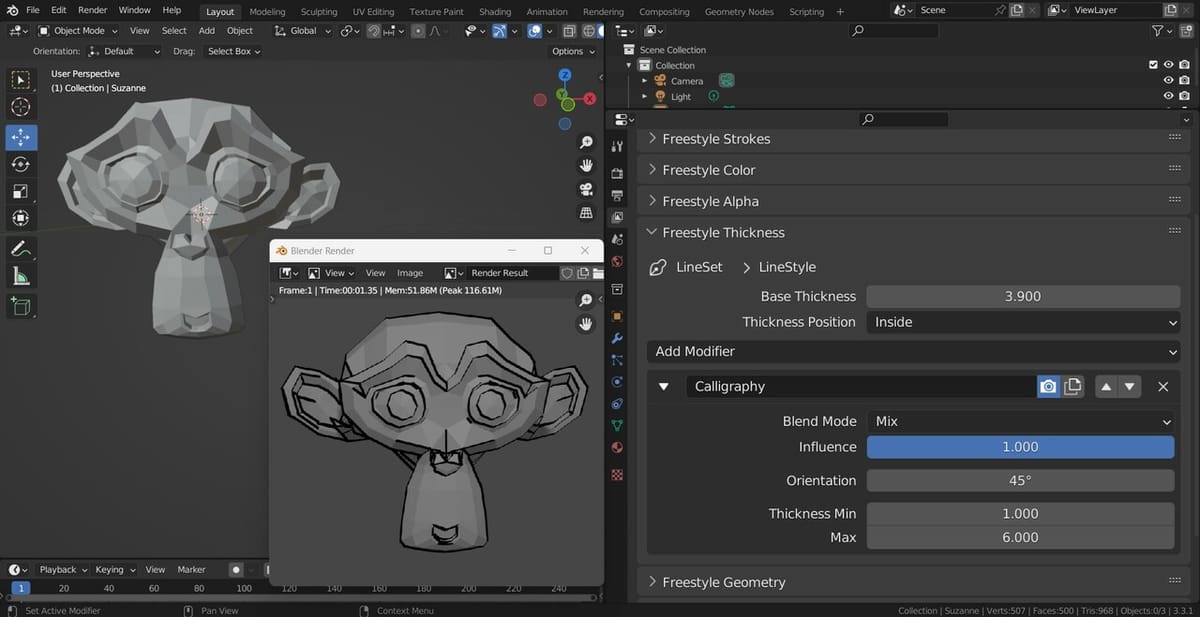Toggle X-ray mode in viewport header
Image resolution: width=1200 pixels, height=617 pixels.
[x=570, y=31]
